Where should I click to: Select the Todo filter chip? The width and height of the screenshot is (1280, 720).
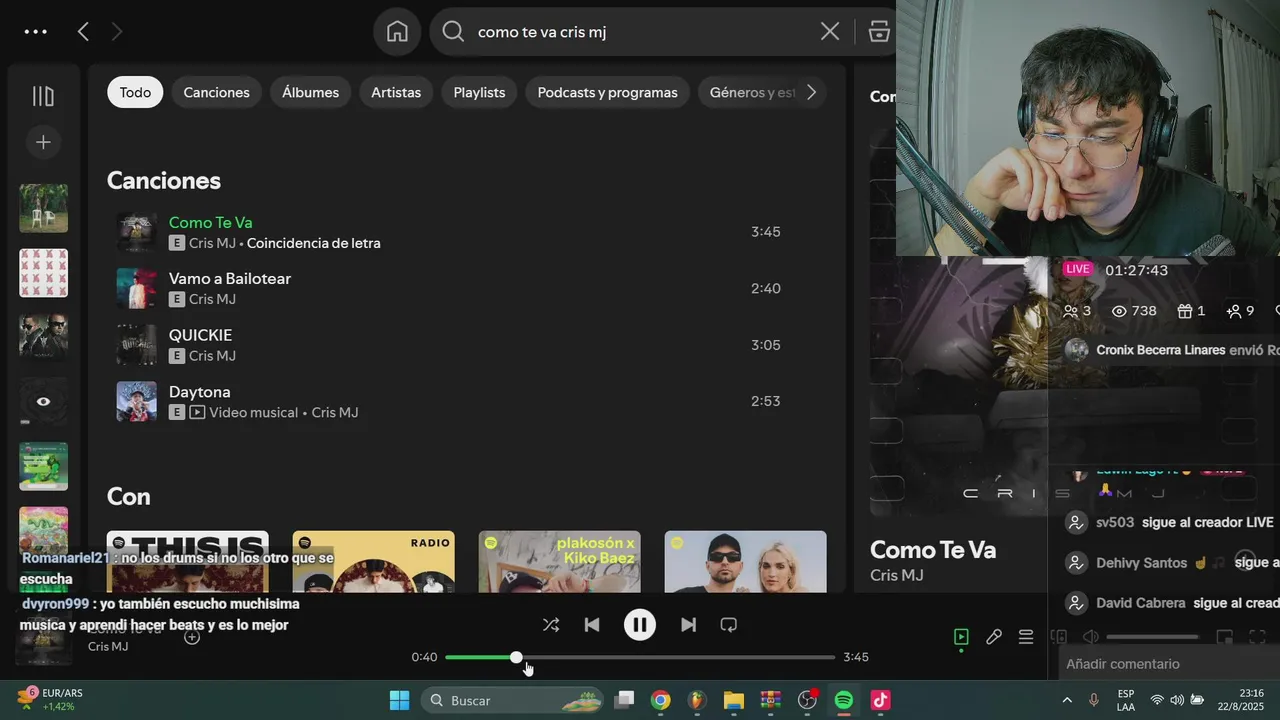tap(135, 92)
